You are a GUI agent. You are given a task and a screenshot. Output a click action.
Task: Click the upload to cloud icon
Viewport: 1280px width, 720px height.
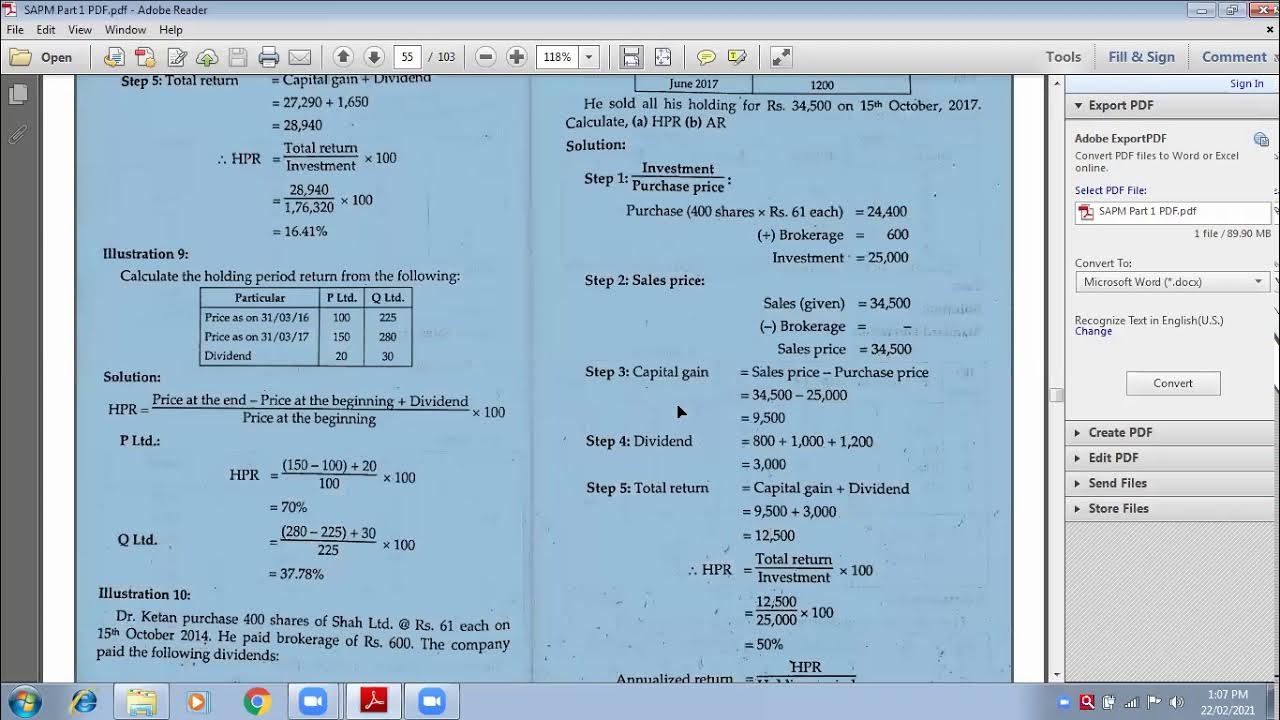pos(207,57)
